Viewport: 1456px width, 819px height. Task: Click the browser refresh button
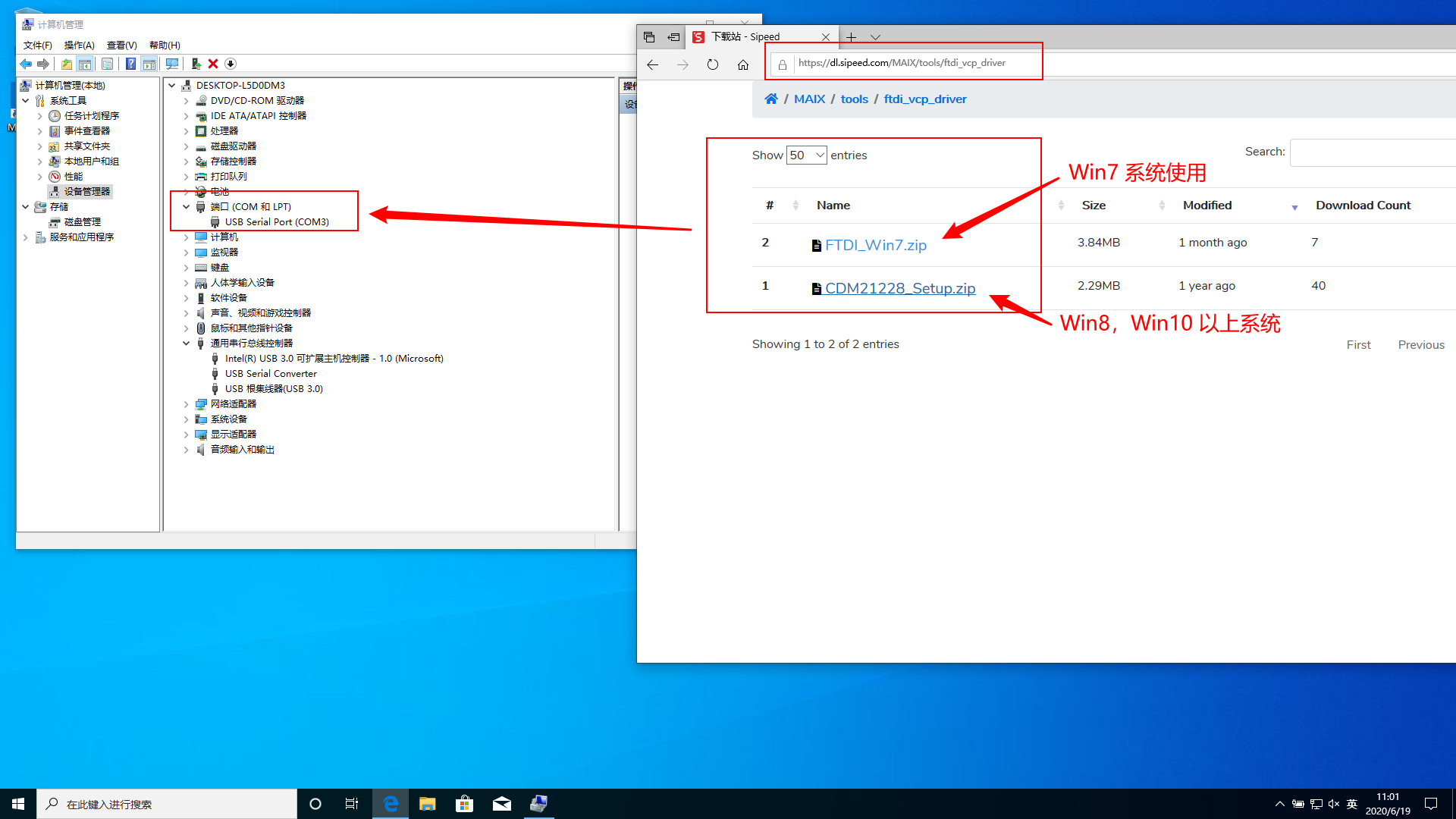coord(713,64)
